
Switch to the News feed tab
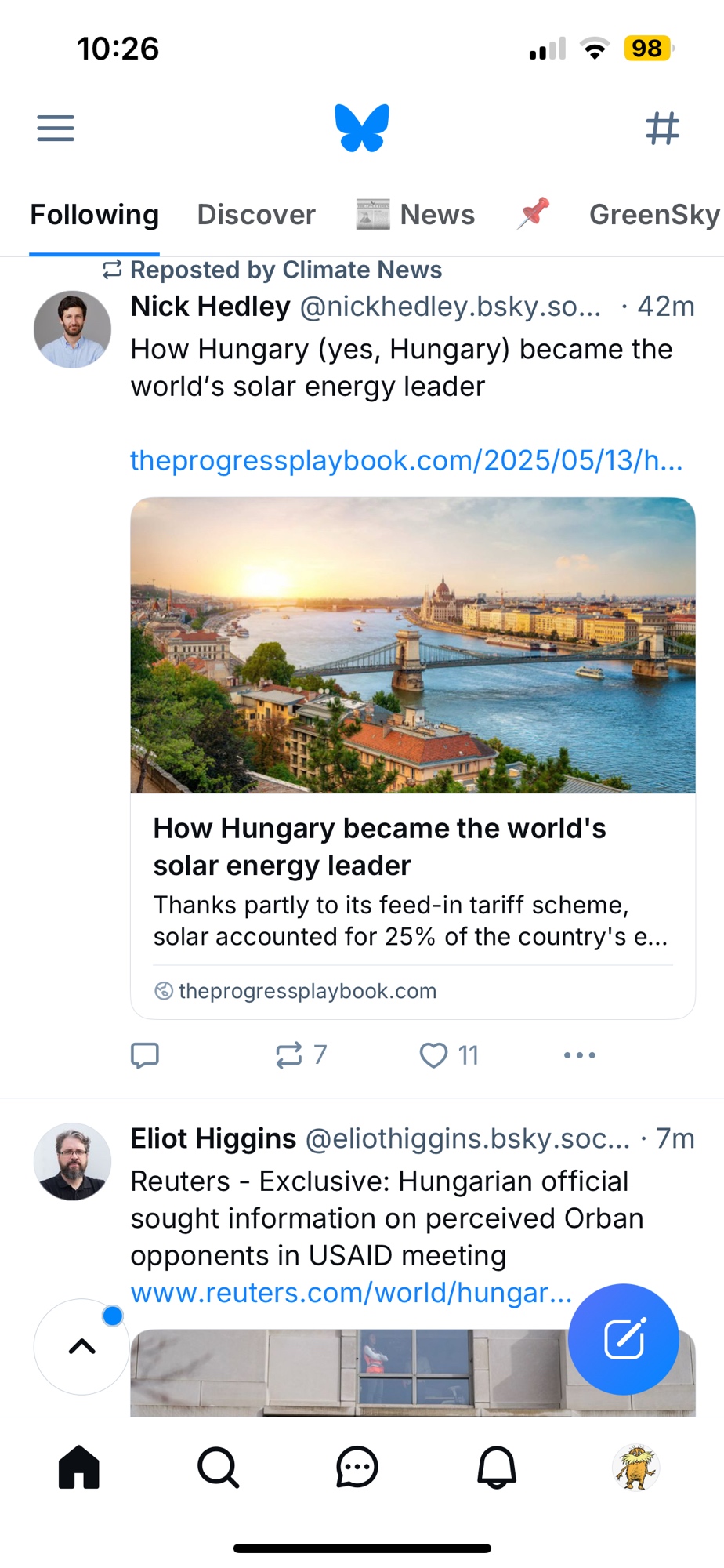coord(416,215)
